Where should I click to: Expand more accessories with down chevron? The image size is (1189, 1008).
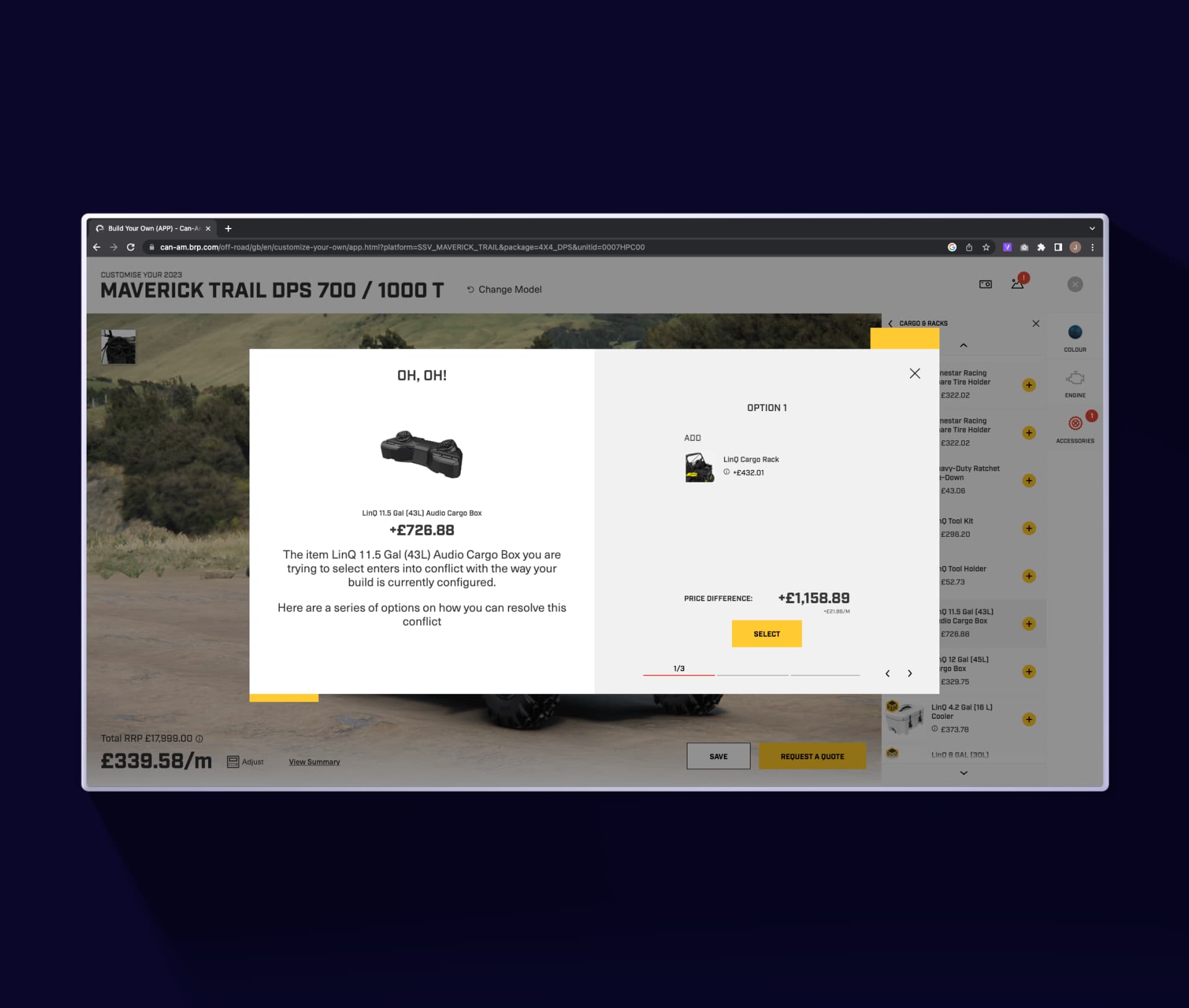pyautogui.click(x=964, y=772)
